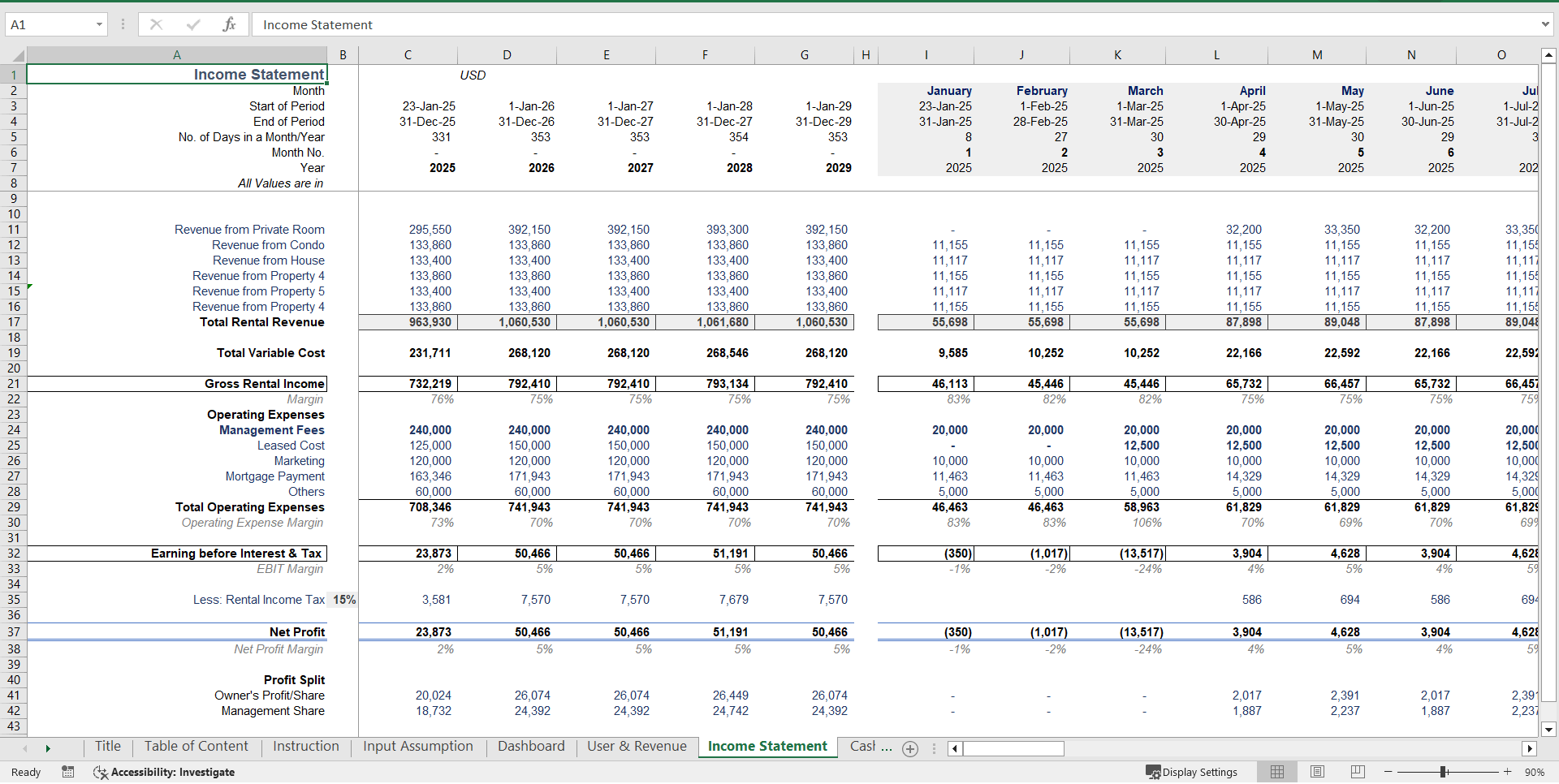Select row 32 header
Image resolution: width=1559 pixels, height=784 pixels.
click(13, 554)
